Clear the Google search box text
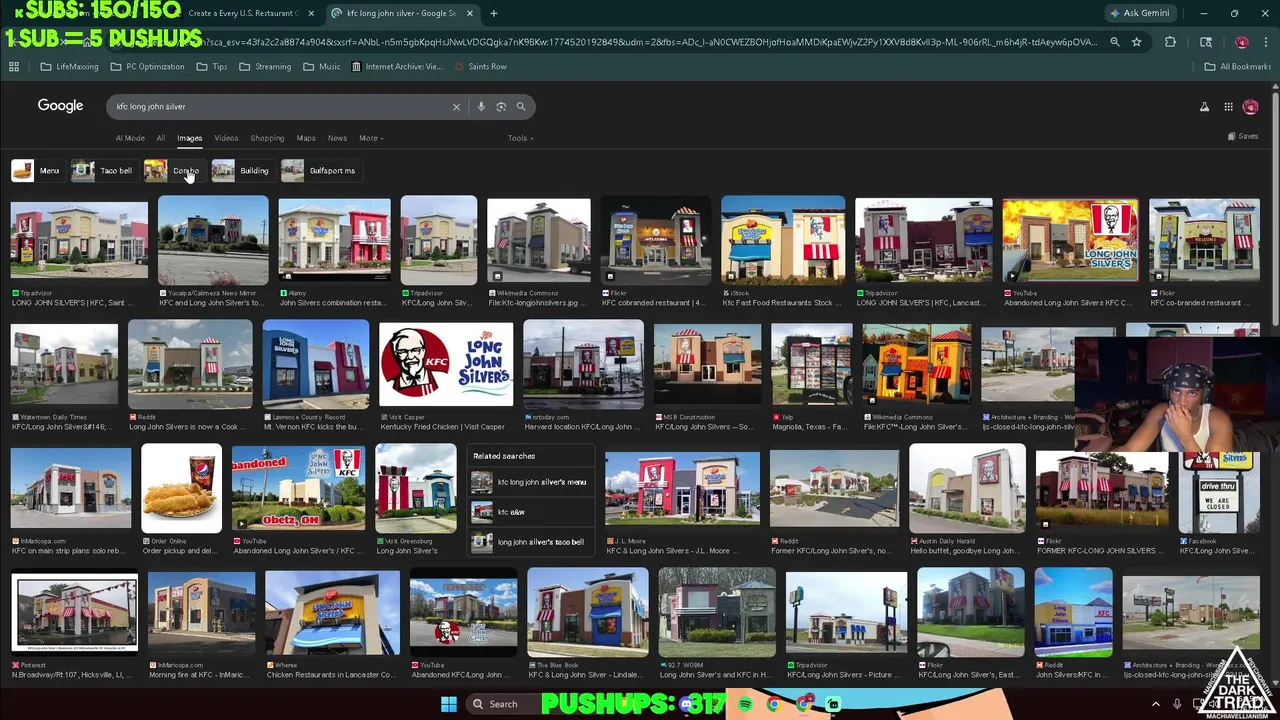 (456, 107)
